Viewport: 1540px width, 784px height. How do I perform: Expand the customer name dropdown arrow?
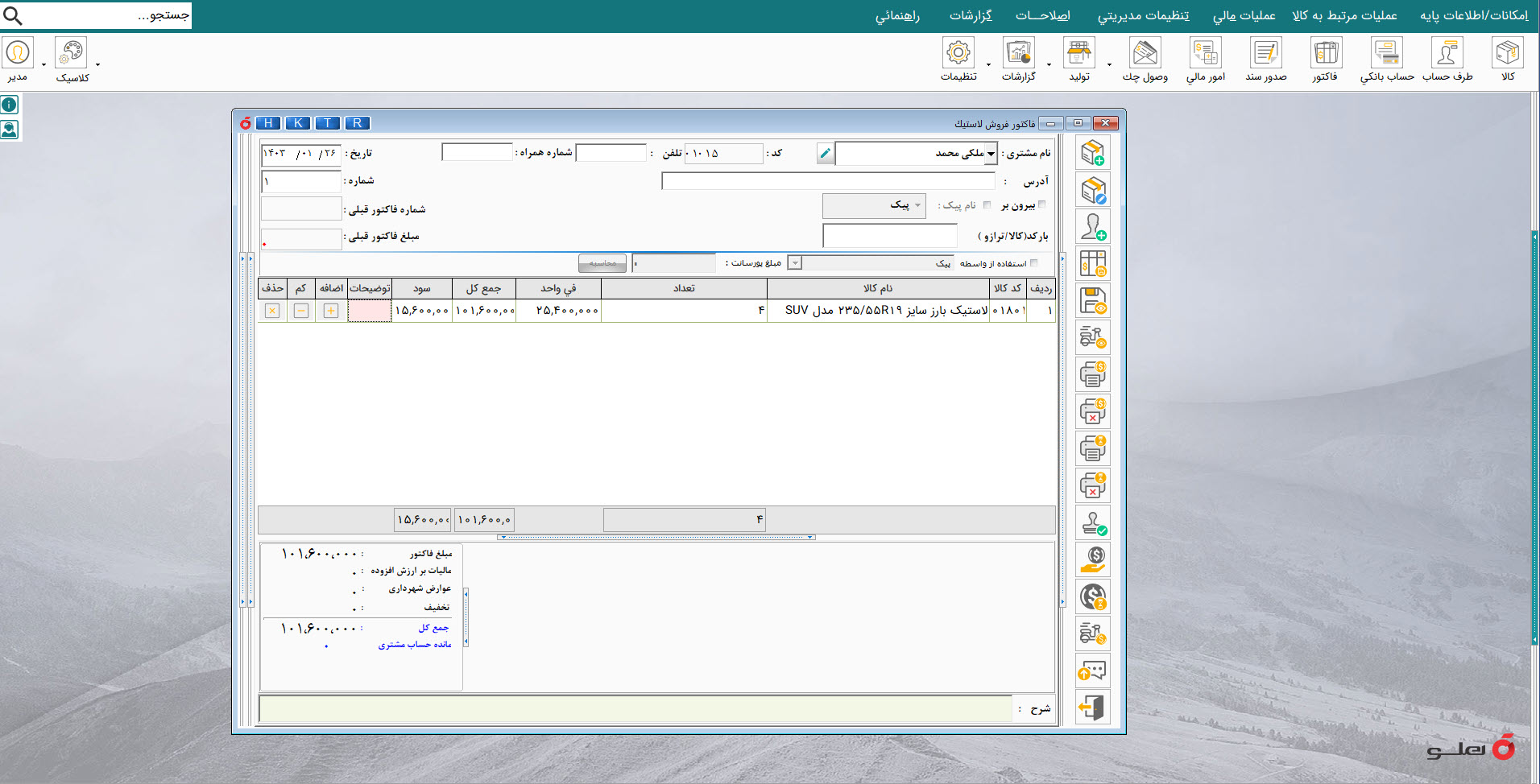pyautogui.click(x=991, y=153)
